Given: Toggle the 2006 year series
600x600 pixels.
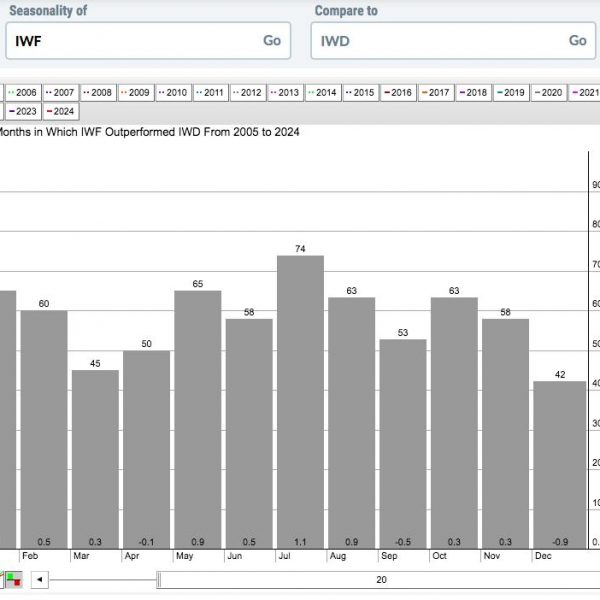Looking at the screenshot, I should pos(23,93).
